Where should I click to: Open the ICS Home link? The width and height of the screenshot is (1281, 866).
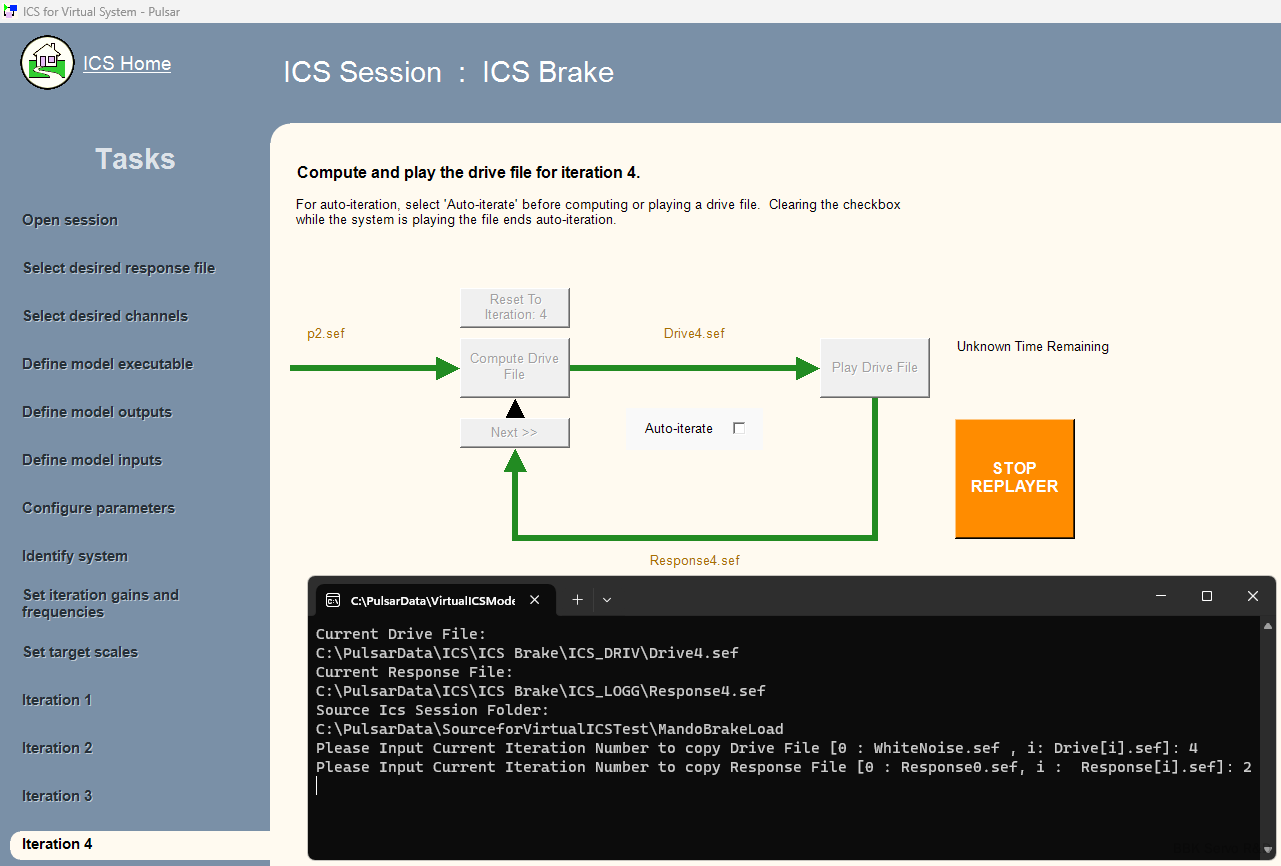coord(127,64)
